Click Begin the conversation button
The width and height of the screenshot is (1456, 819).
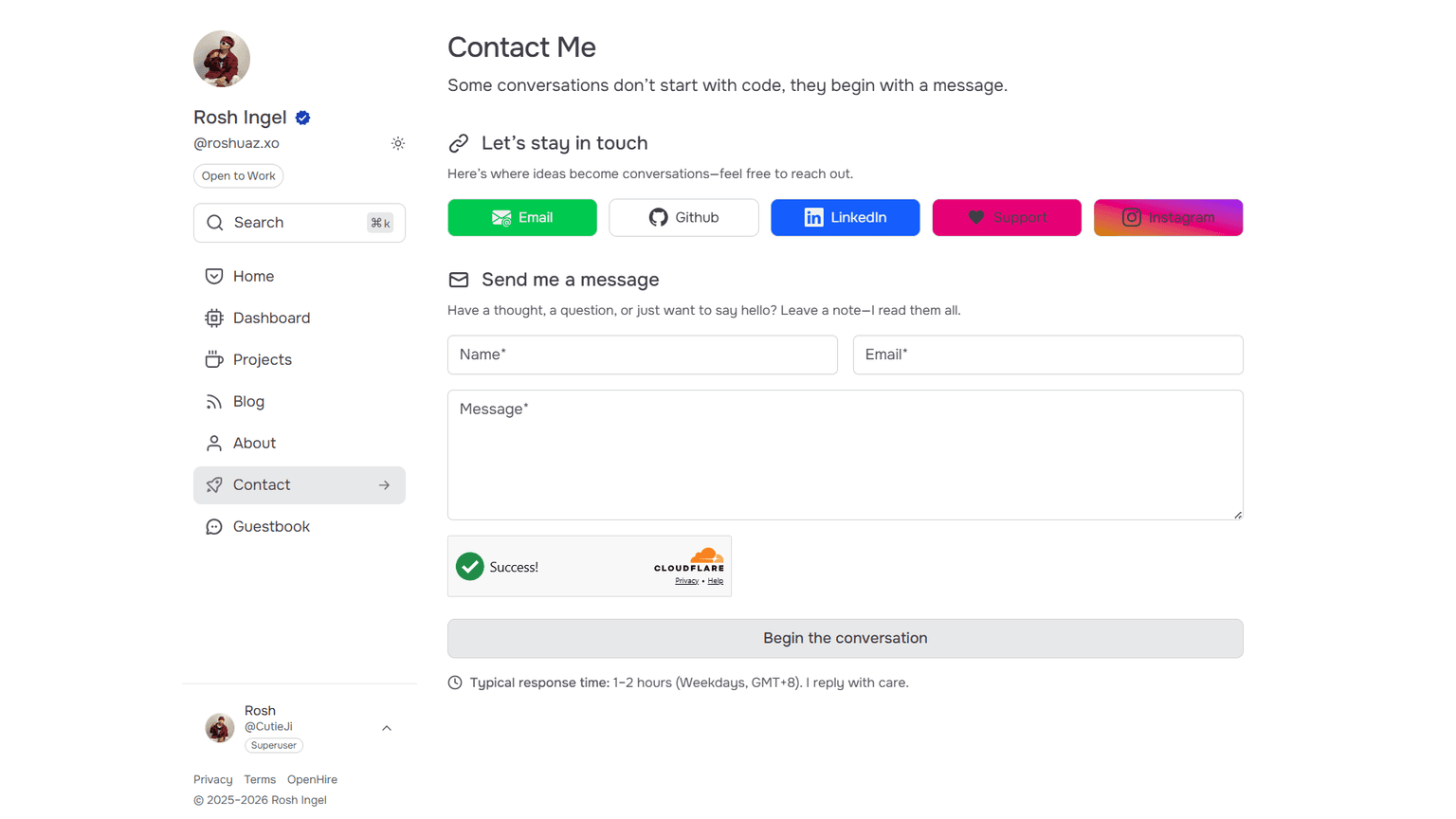point(846,638)
